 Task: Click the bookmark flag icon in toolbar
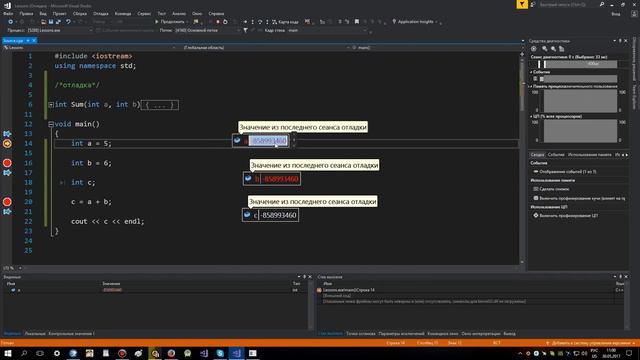[357, 22]
